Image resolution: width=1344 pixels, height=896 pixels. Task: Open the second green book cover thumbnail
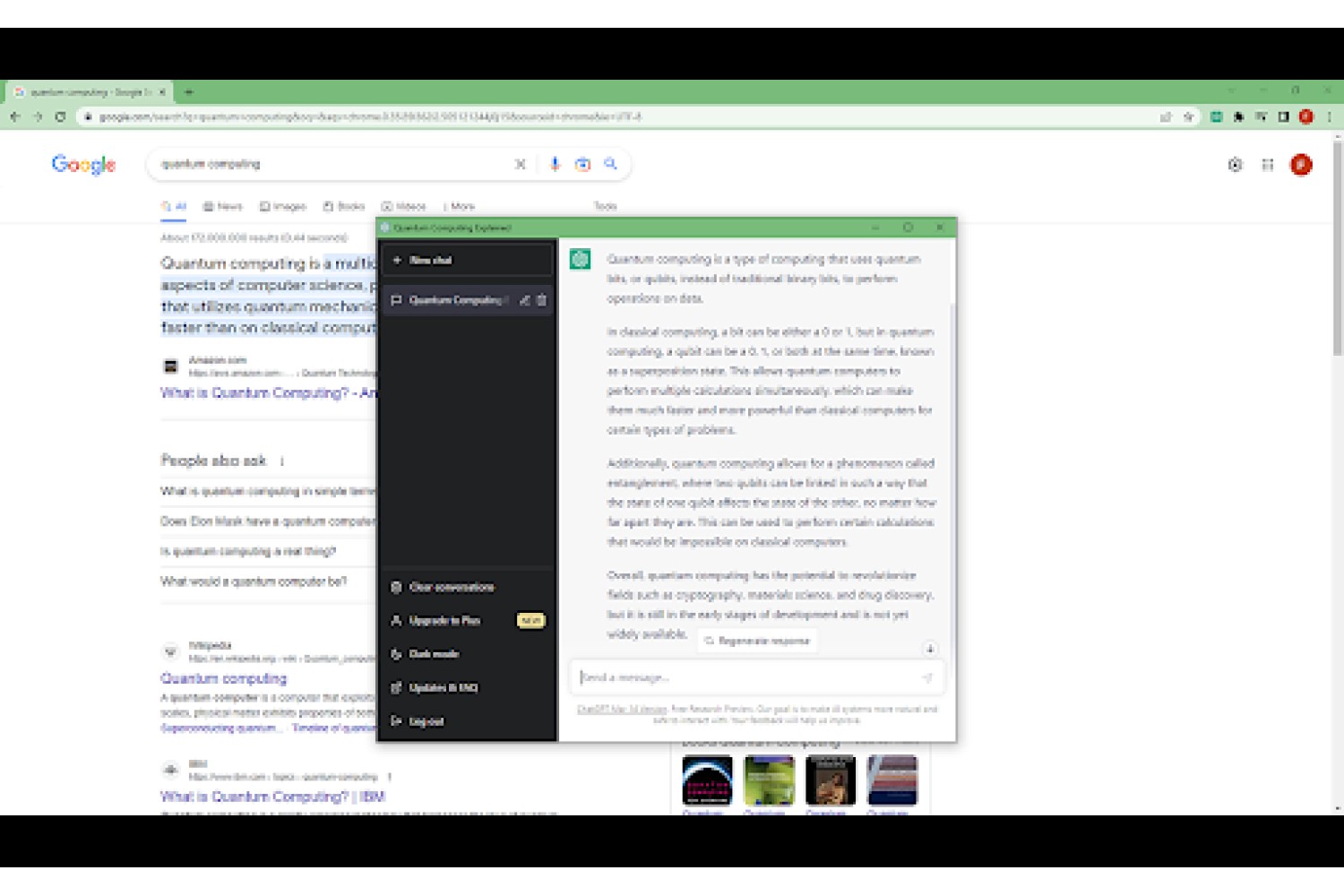tap(769, 780)
